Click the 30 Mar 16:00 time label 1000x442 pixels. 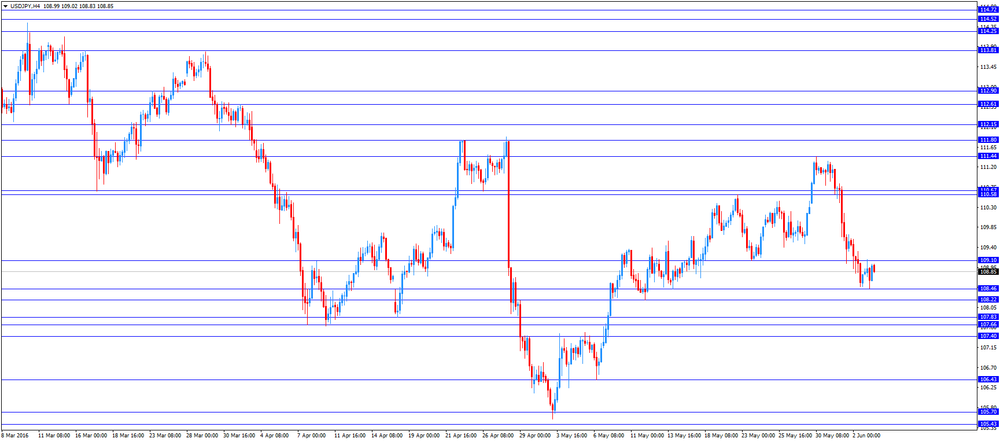[x=240, y=436]
